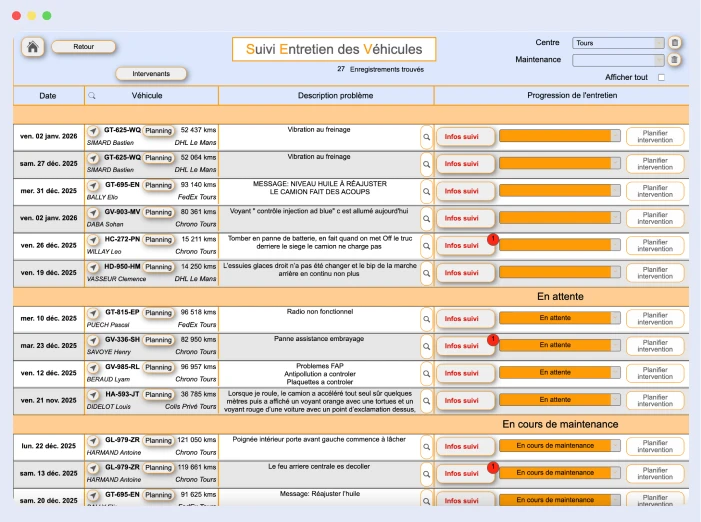Open the Centre dropdown showing Tours

tap(617, 43)
